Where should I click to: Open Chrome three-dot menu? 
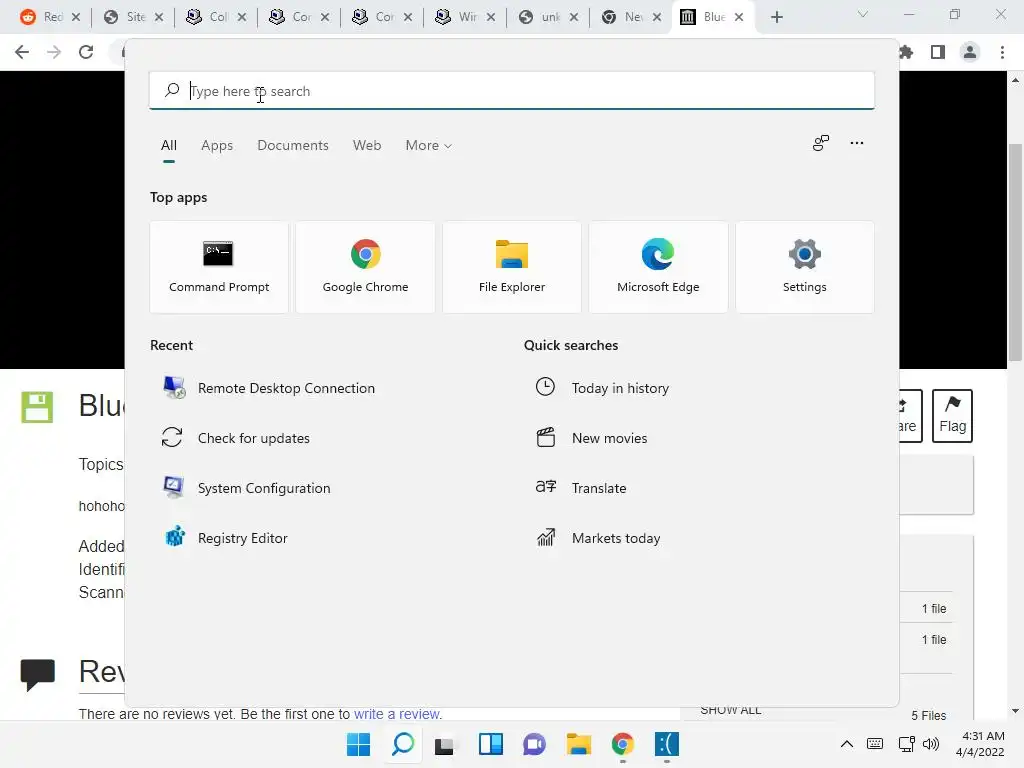(x=1002, y=52)
